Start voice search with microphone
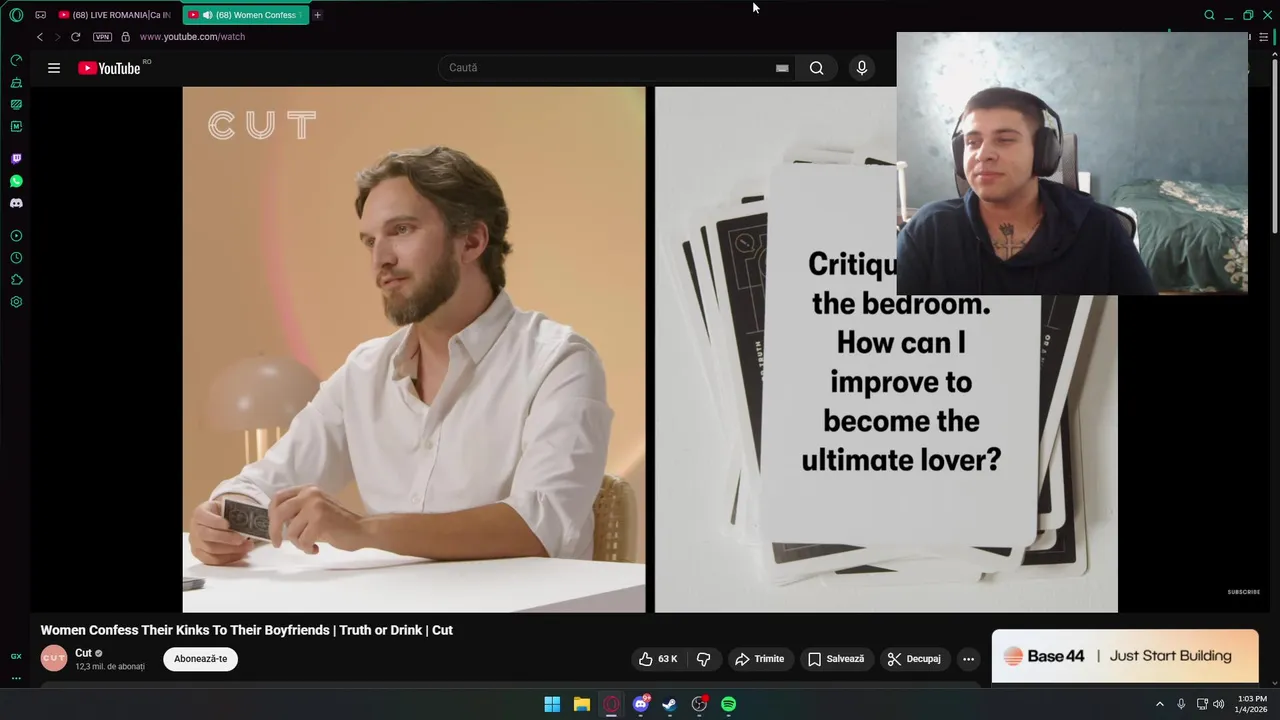Viewport: 1280px width, 720px height. [x=862, y=68]
